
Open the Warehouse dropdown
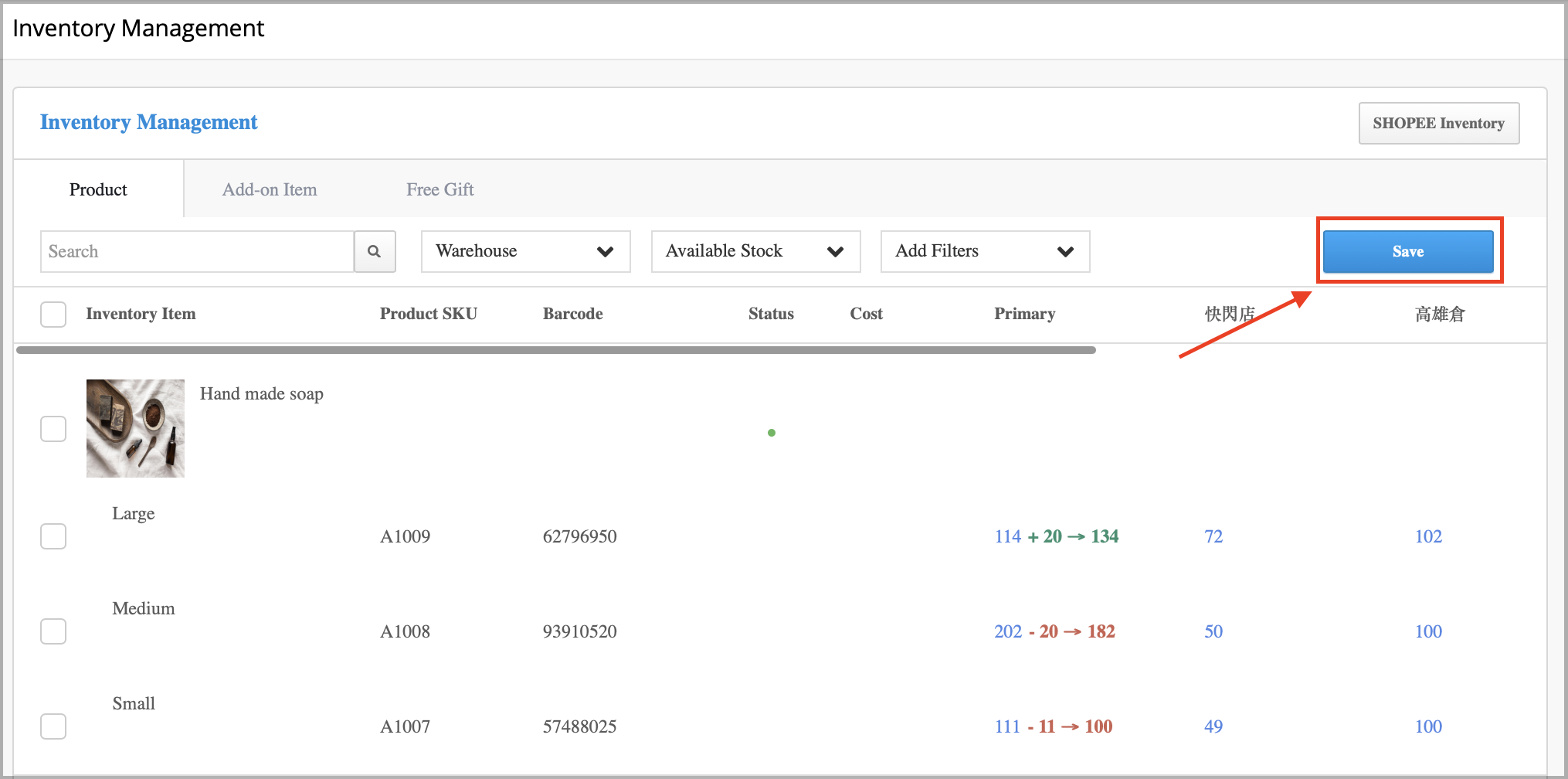pyautogui.click(x=525, y=251)
